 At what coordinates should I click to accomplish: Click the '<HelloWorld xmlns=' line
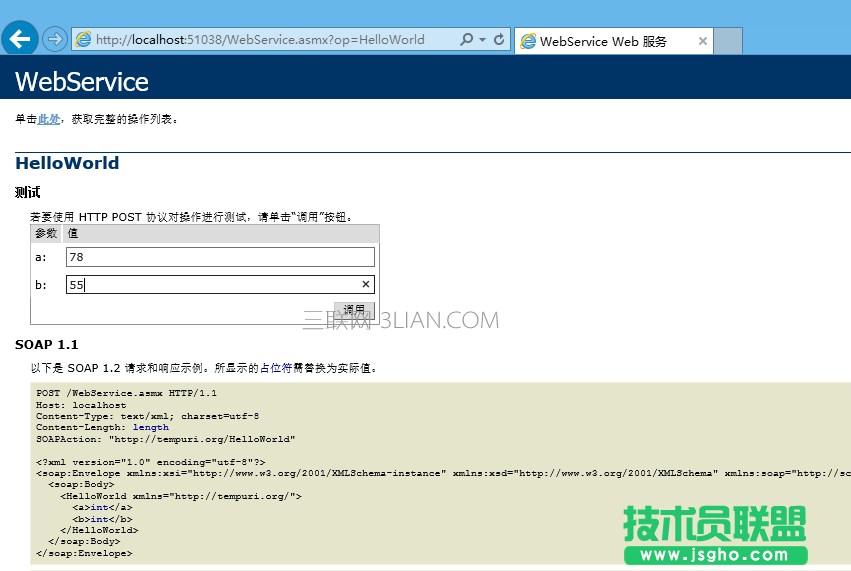click(x=181, y=496)
